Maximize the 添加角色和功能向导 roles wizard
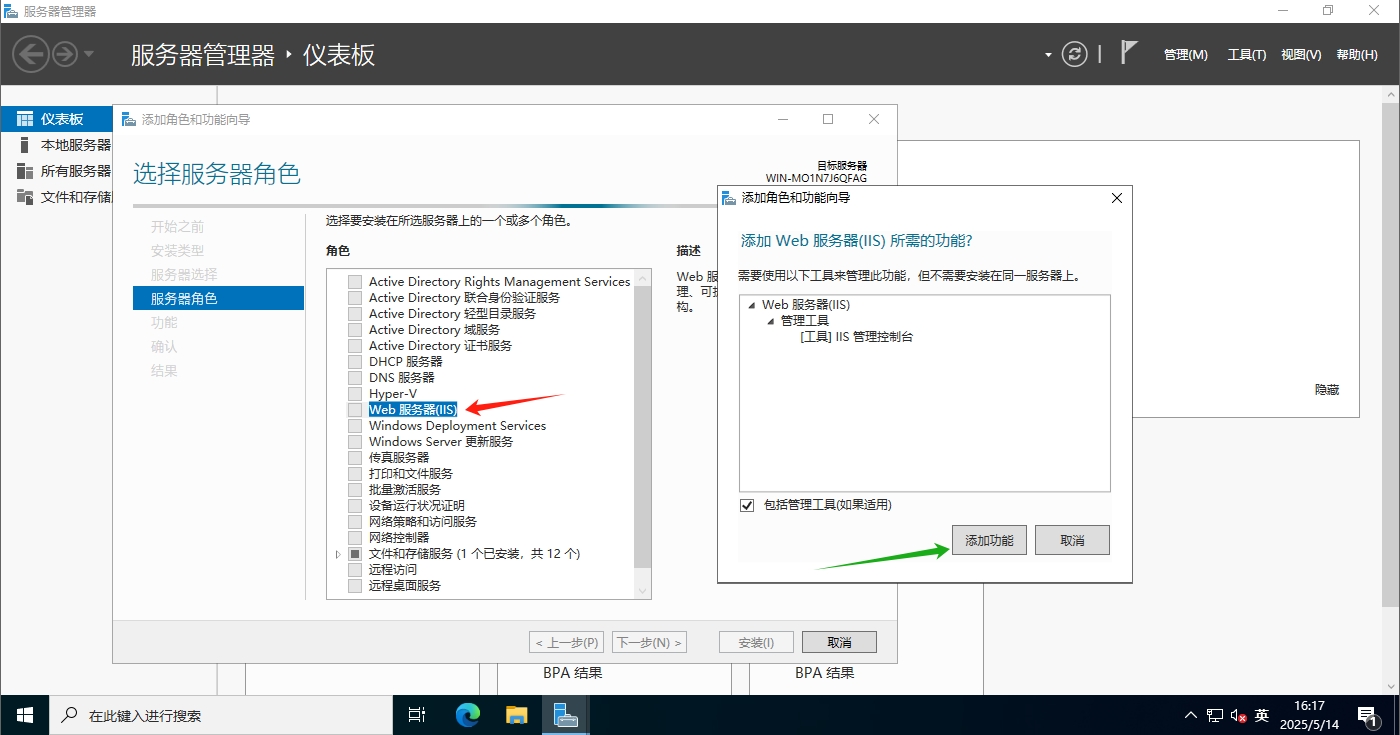The width and height of the screenshot is (1400, 735). point(828,119)
